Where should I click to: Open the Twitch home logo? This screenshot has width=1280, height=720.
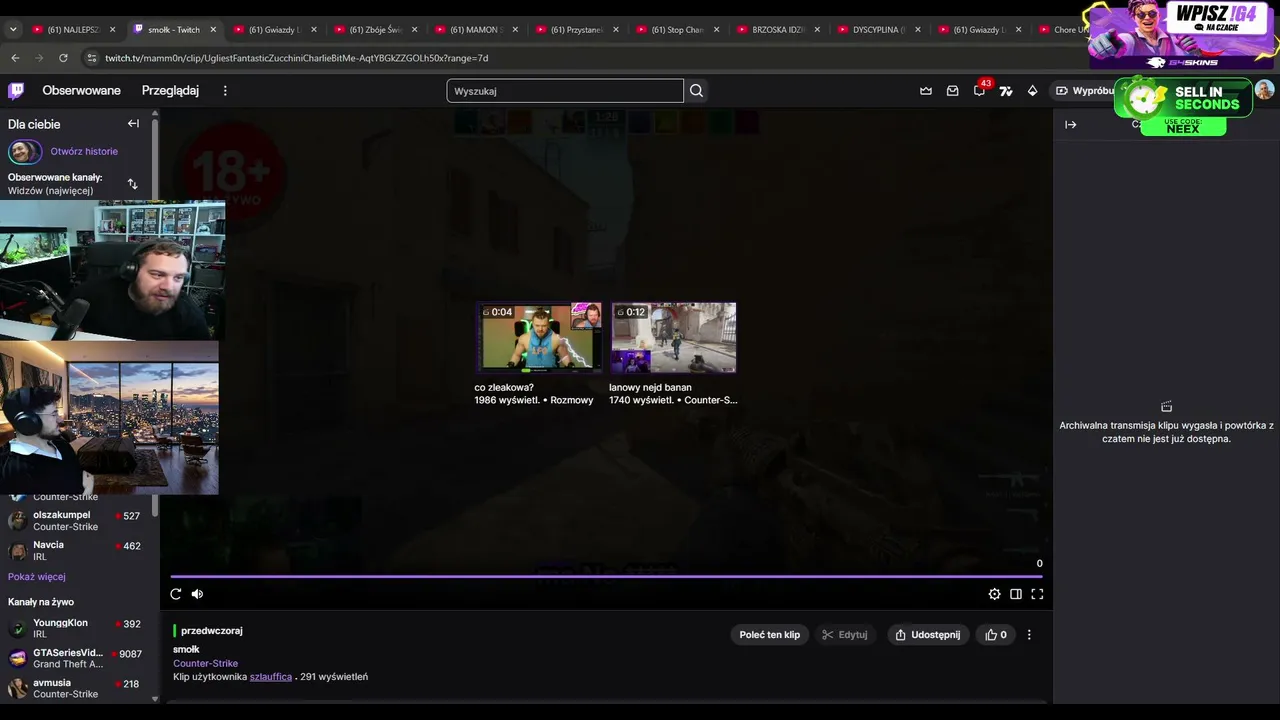(16, 91)
